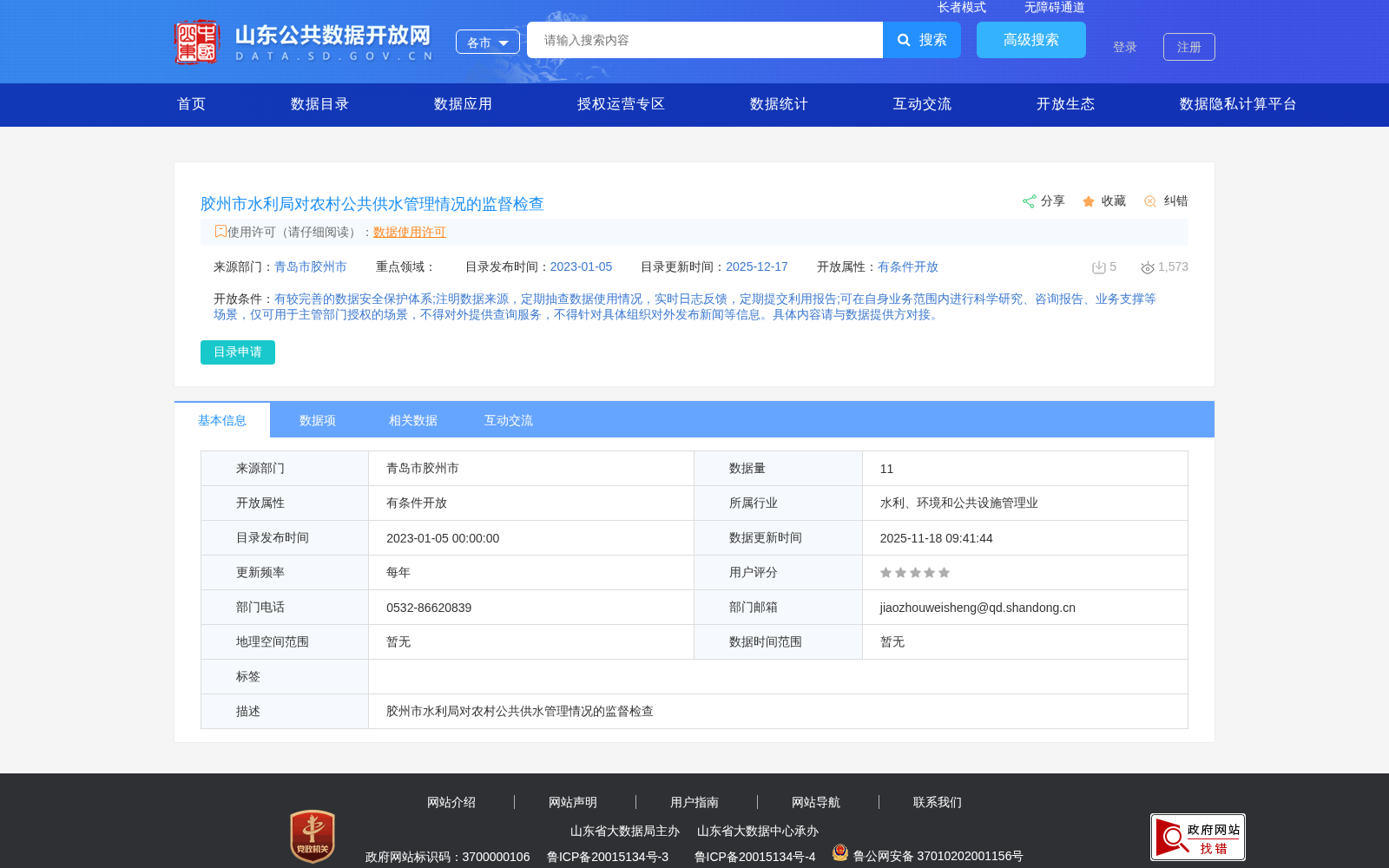Click the catalog publish date 2023-01-05 in header
Screen dimensions: 1389x868
[x=581, y=267]
